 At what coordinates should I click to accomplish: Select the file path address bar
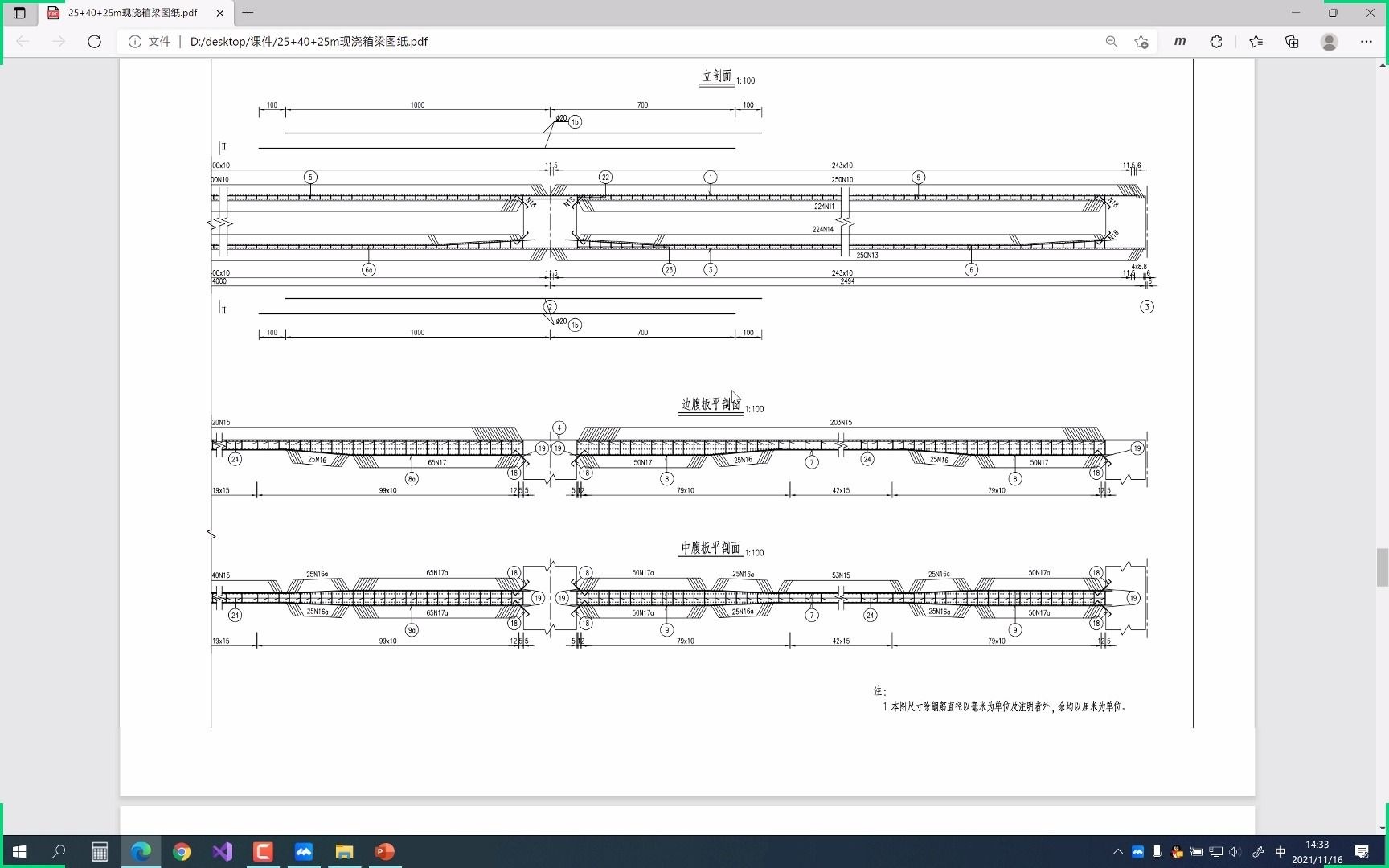[309, 41]
